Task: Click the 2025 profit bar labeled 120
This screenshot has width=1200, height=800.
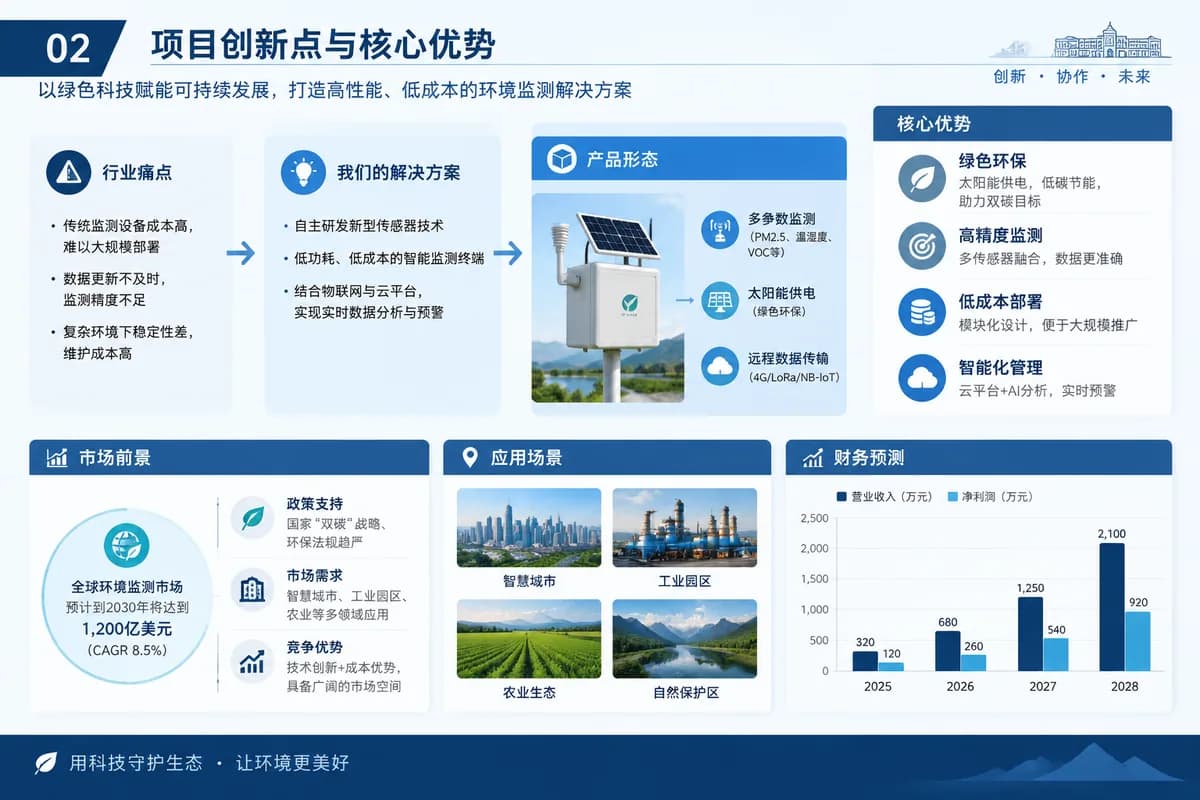Action: (x=891, y=667)
